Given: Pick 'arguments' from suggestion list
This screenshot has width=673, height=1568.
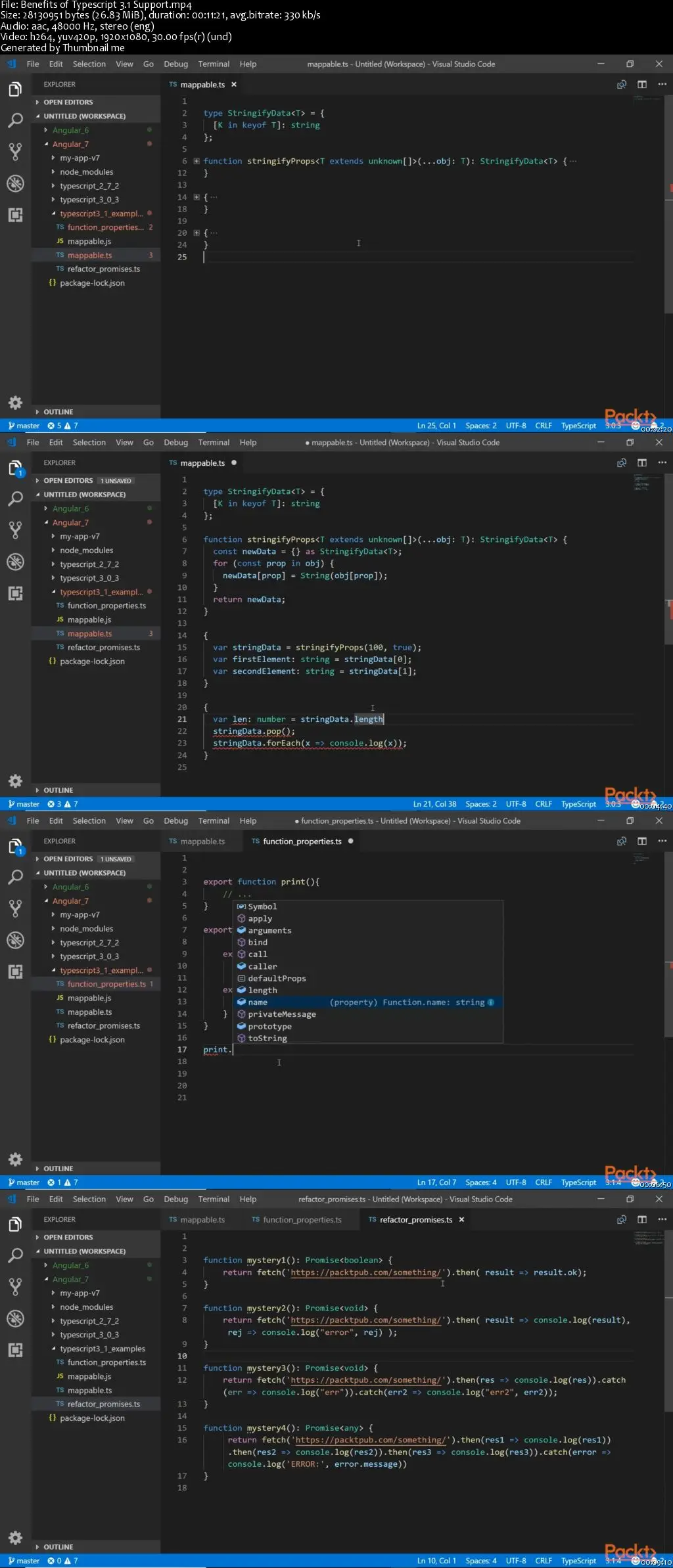Looking at the screenshot, I should tap(369, 931).
